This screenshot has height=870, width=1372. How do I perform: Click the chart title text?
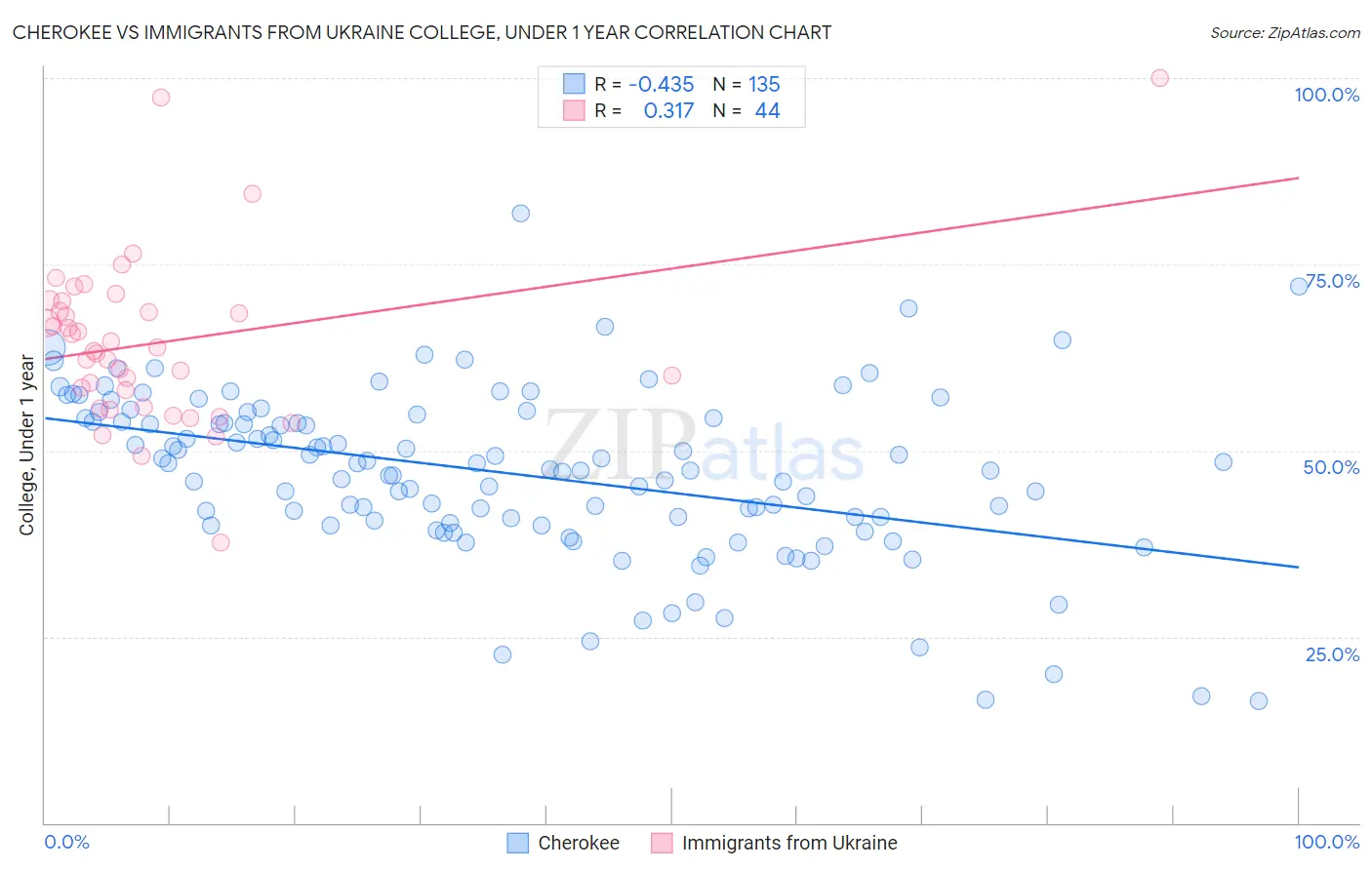click(x=422, y=32)
